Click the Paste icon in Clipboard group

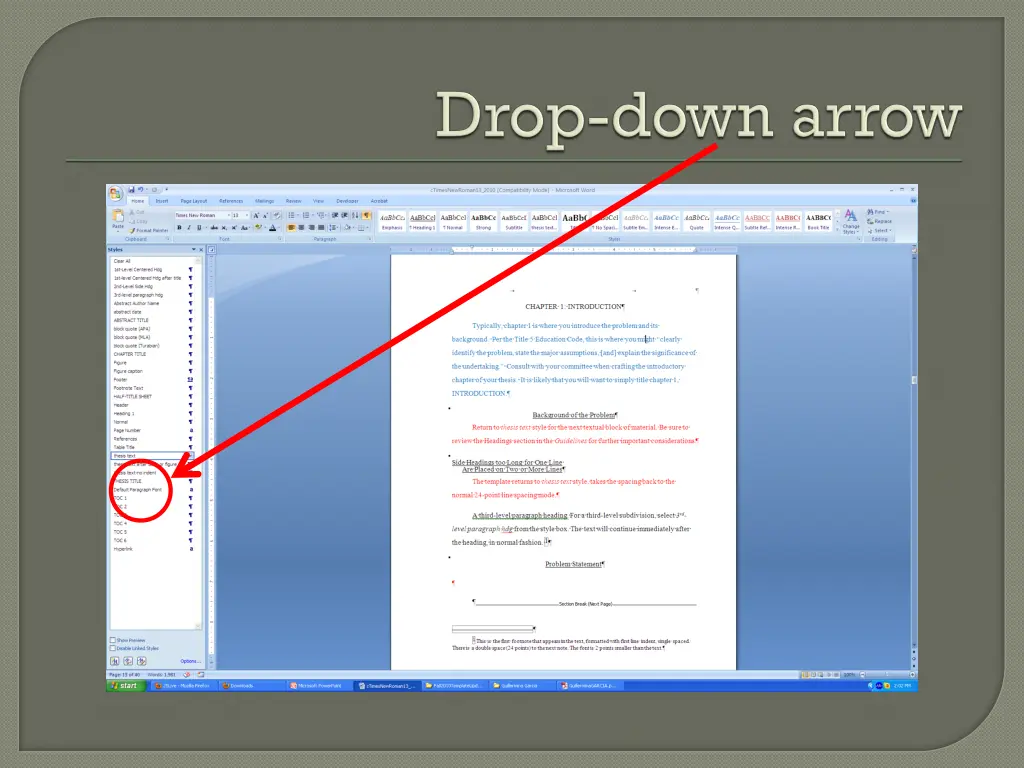(x=117, y=222)
